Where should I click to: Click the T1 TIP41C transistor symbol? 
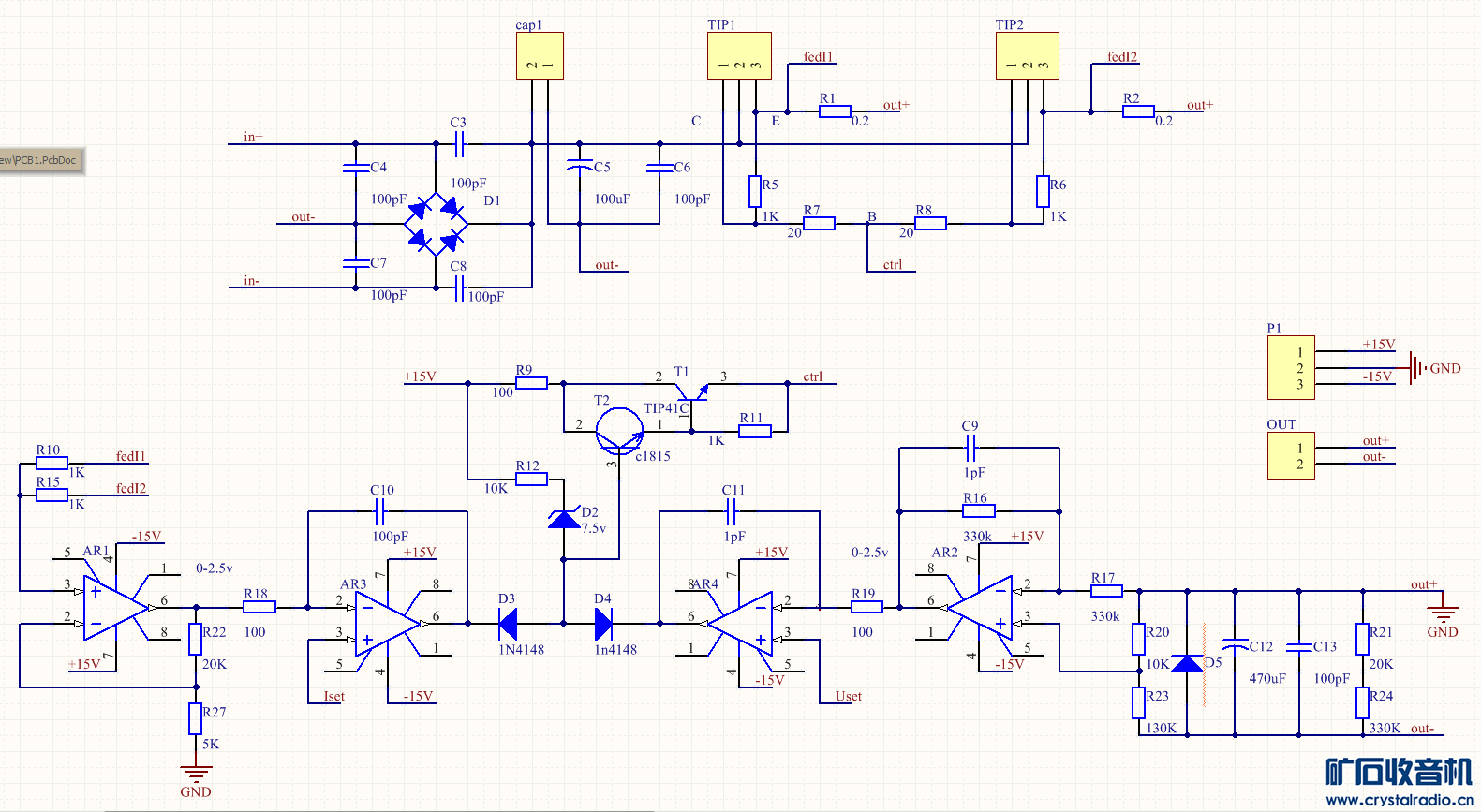coord(691,392)
